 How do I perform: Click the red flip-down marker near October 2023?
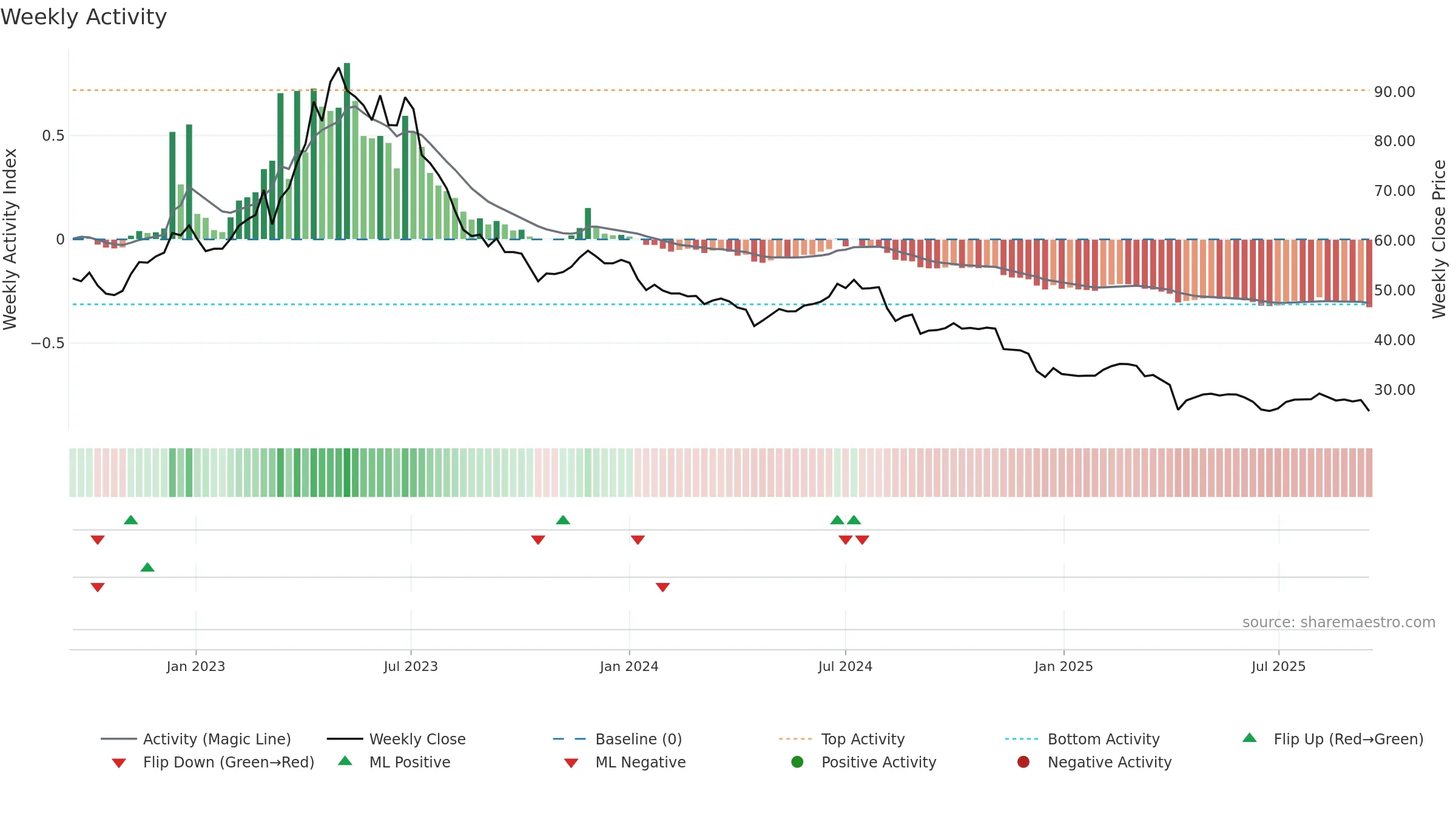[538, 540]
